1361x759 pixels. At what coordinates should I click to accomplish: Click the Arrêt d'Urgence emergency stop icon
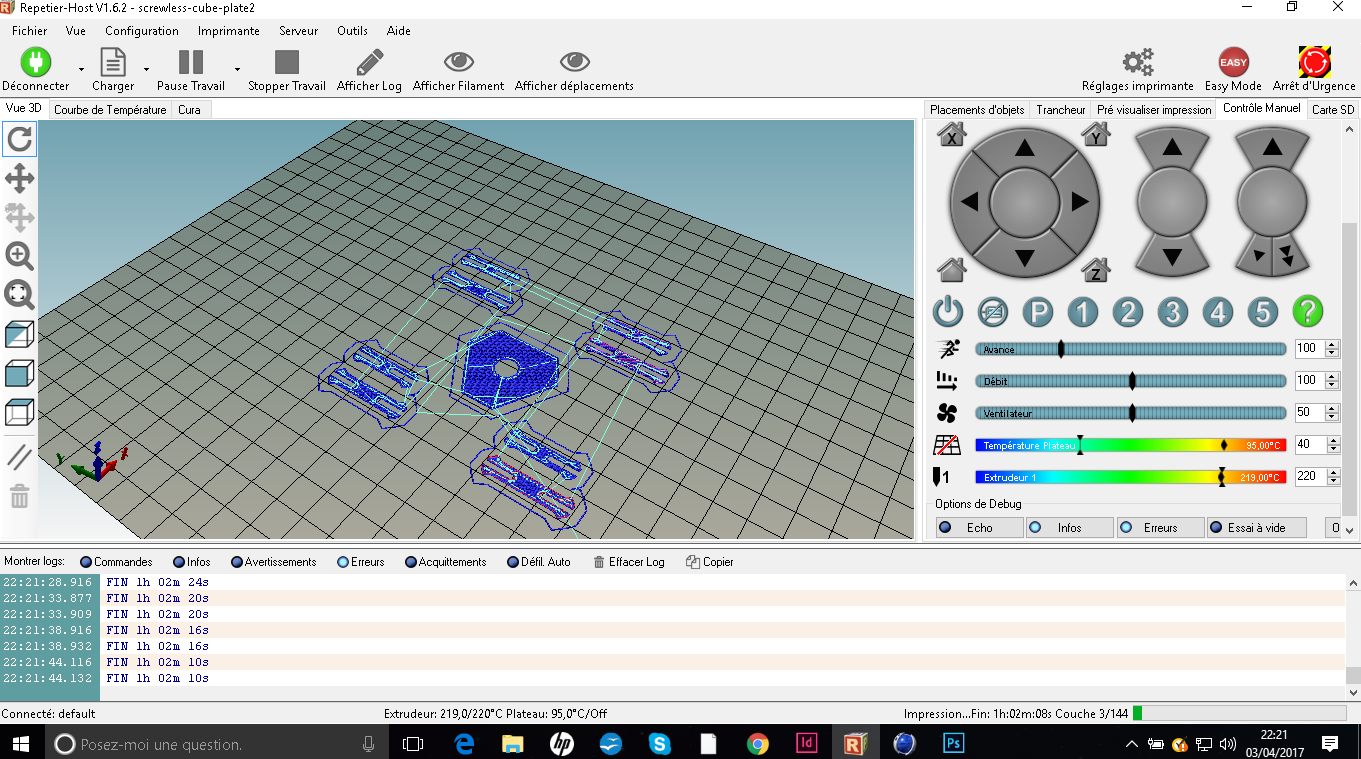click(1313, 63)
